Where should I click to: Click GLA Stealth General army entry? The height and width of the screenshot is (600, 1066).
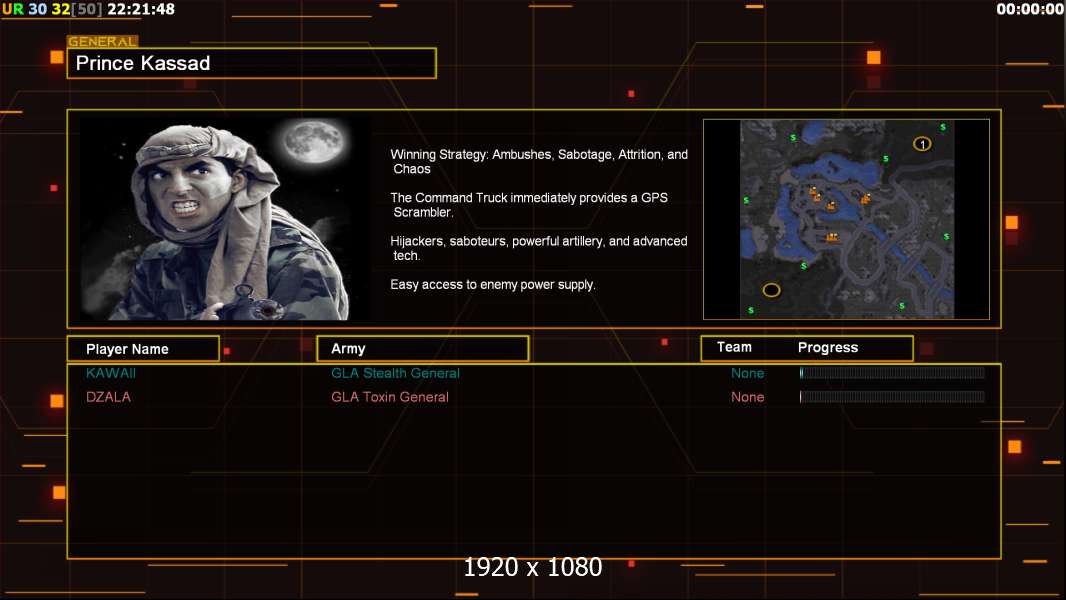tap(395, 373)
